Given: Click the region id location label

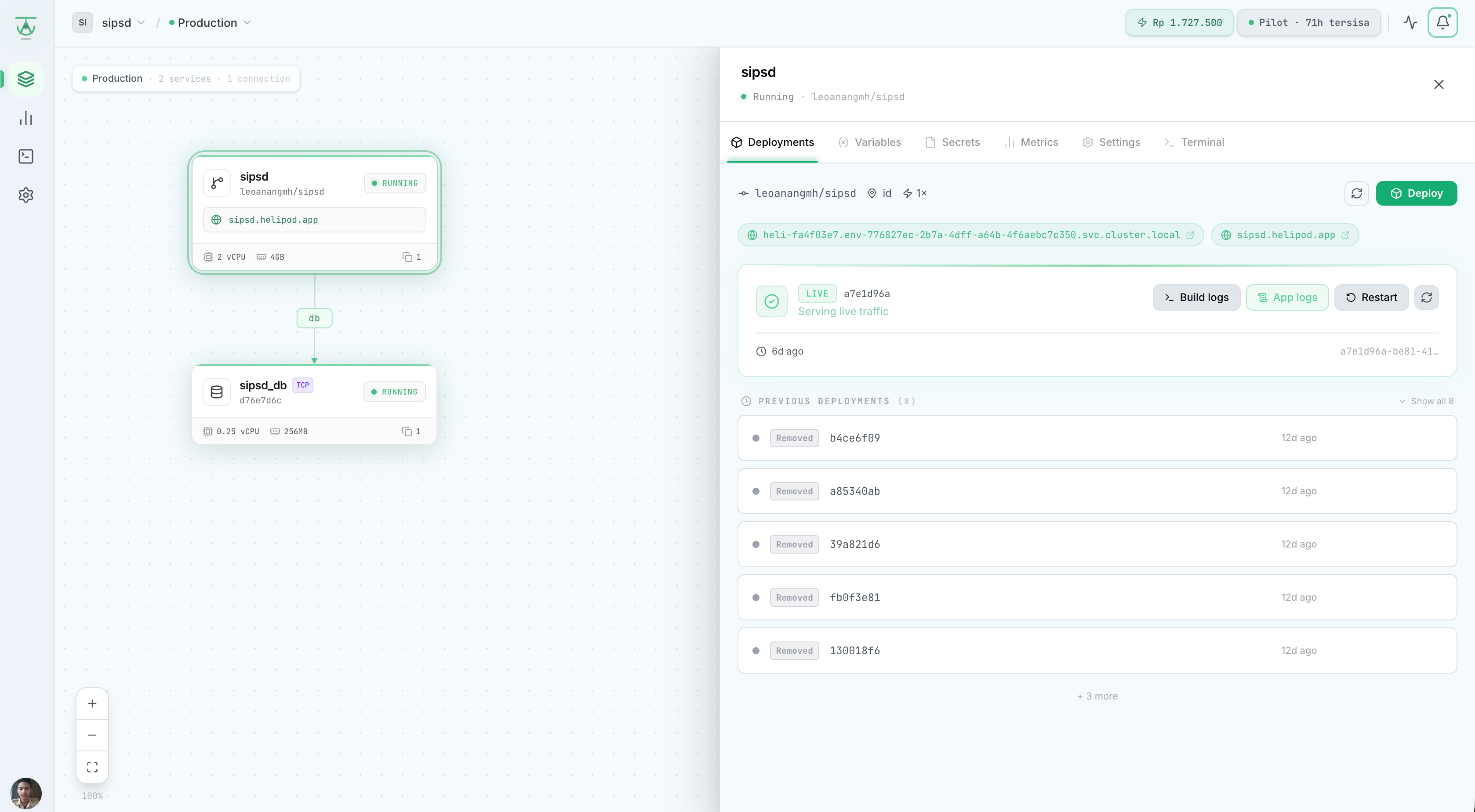Looking at the screenshot, I should point(879,193).
